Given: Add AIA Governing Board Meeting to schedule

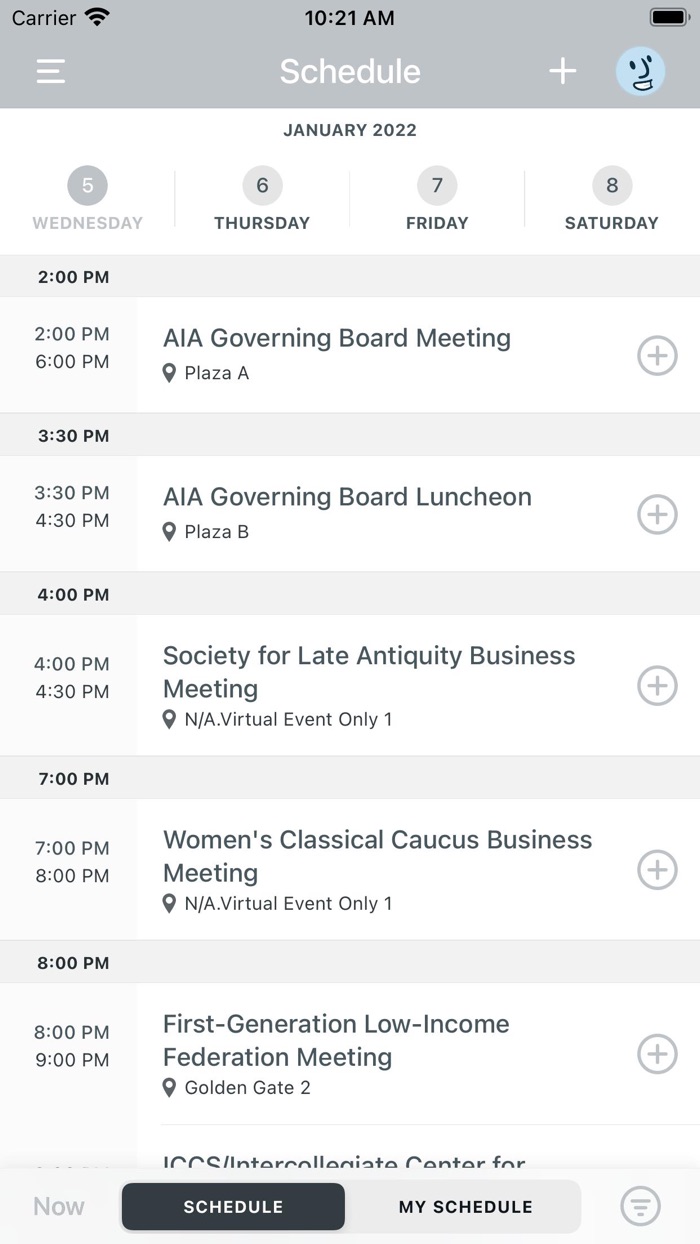Looking at the screenshot, I should coord(657,355).
